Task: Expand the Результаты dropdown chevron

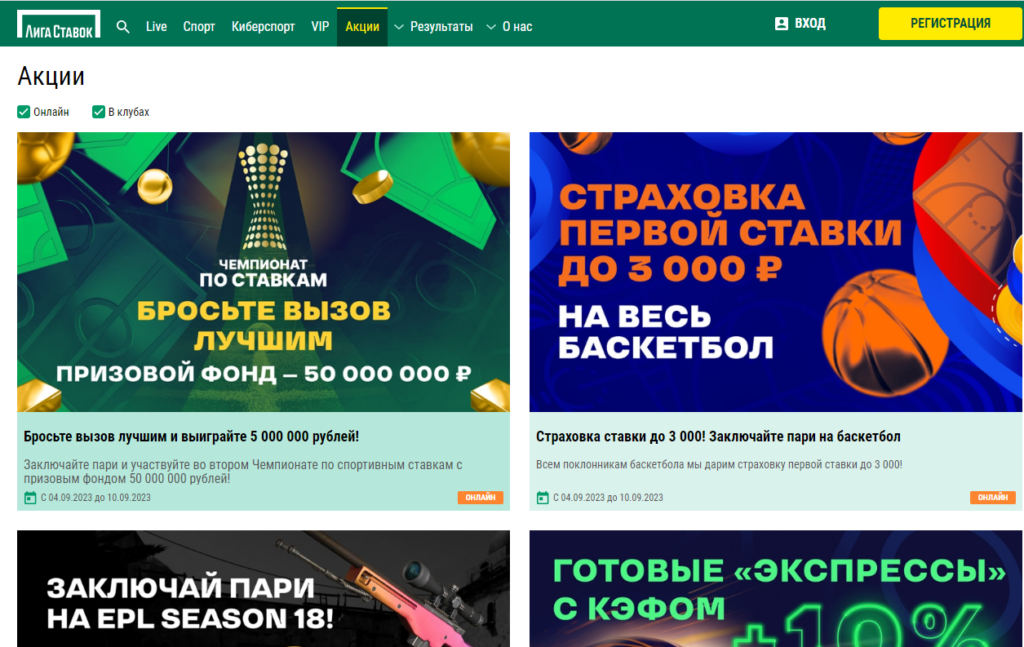Action: (398, 27)
